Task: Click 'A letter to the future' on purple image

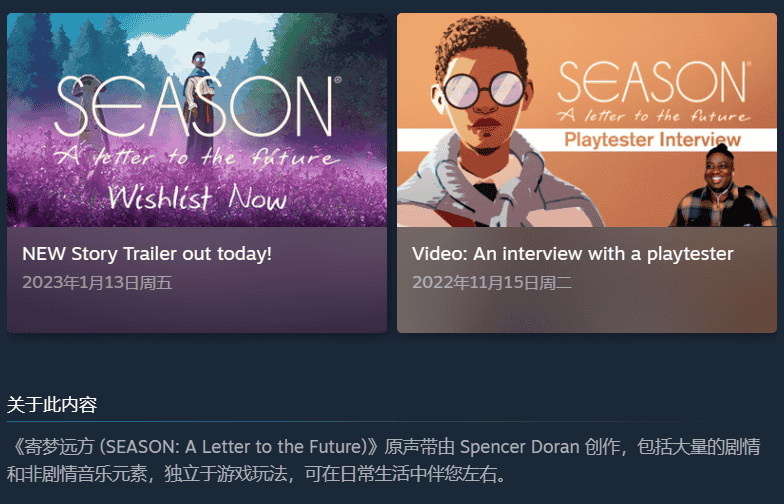Action: coord(197,157)
